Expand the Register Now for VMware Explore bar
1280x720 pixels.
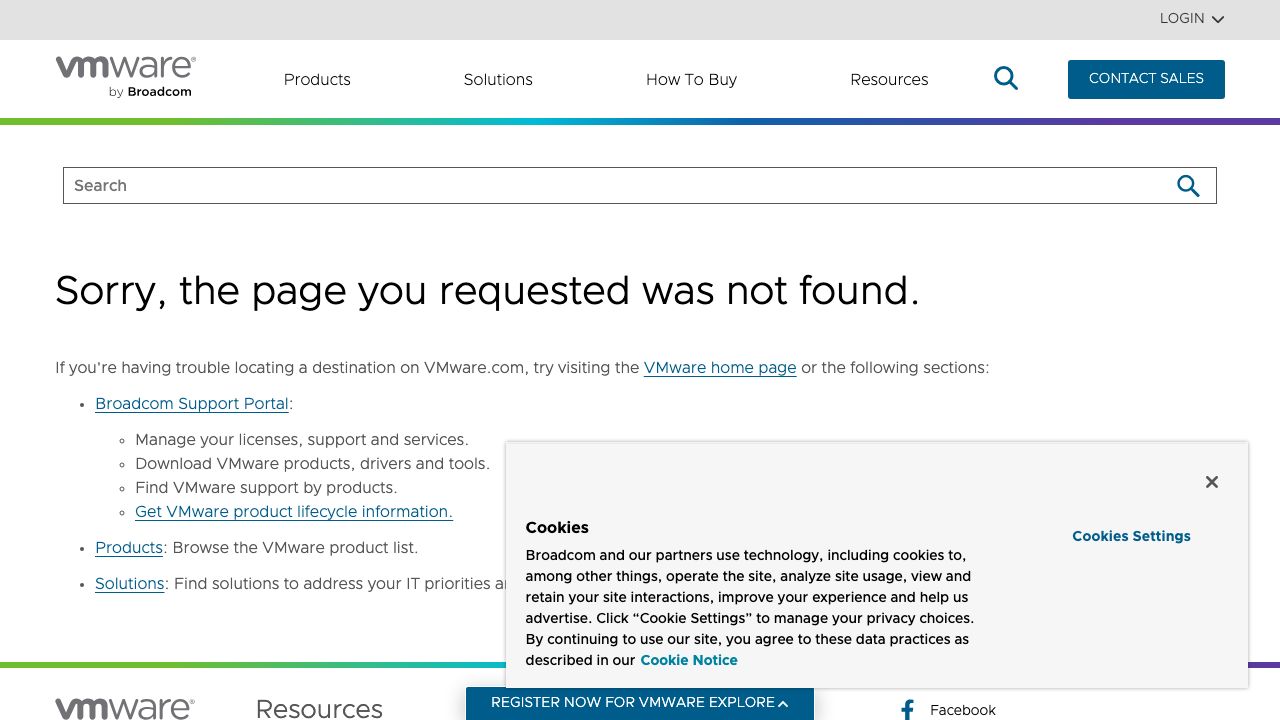(x=640, y=703)
